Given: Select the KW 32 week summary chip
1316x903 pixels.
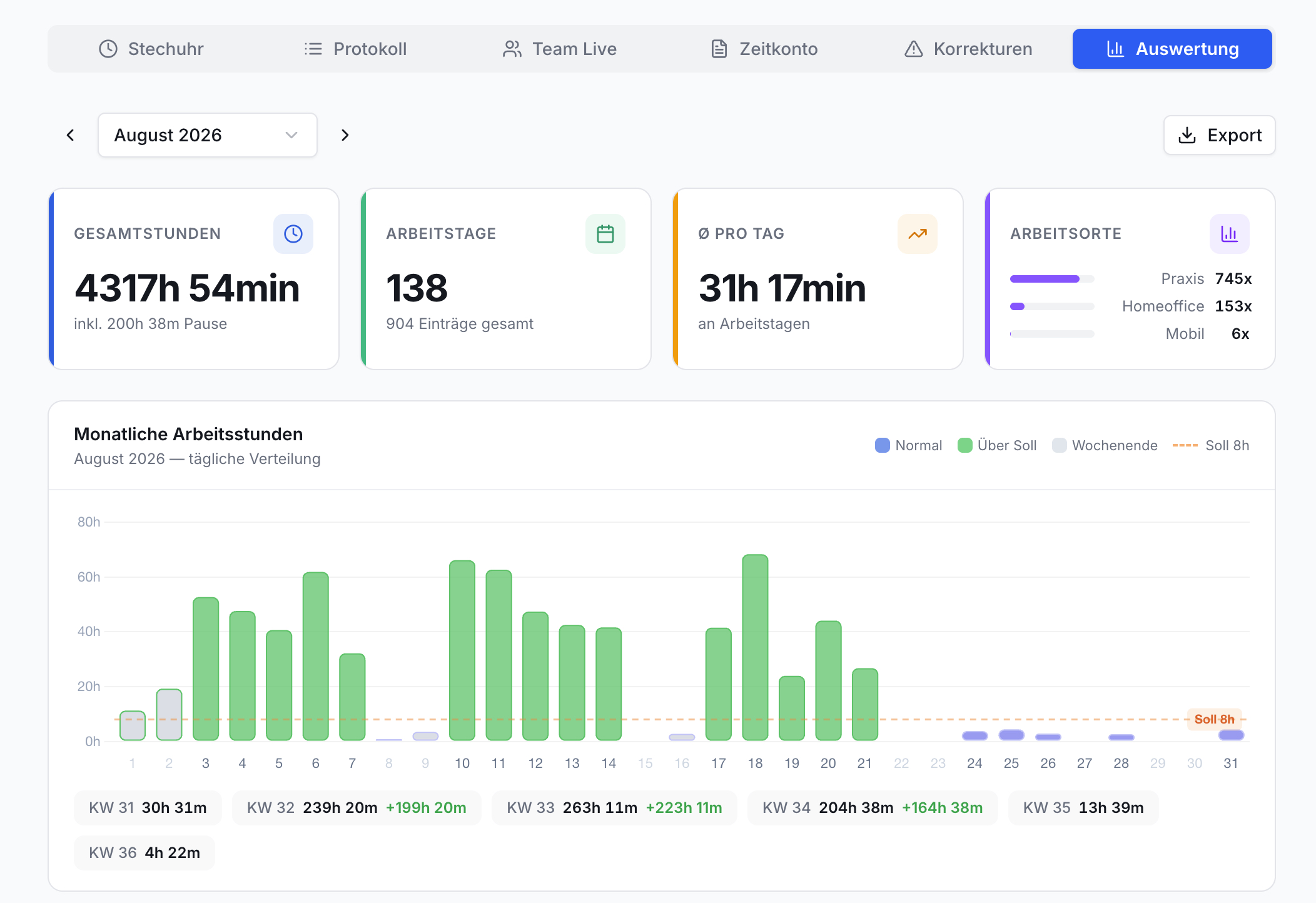Looking at the screenshot, I should (357, 808).
